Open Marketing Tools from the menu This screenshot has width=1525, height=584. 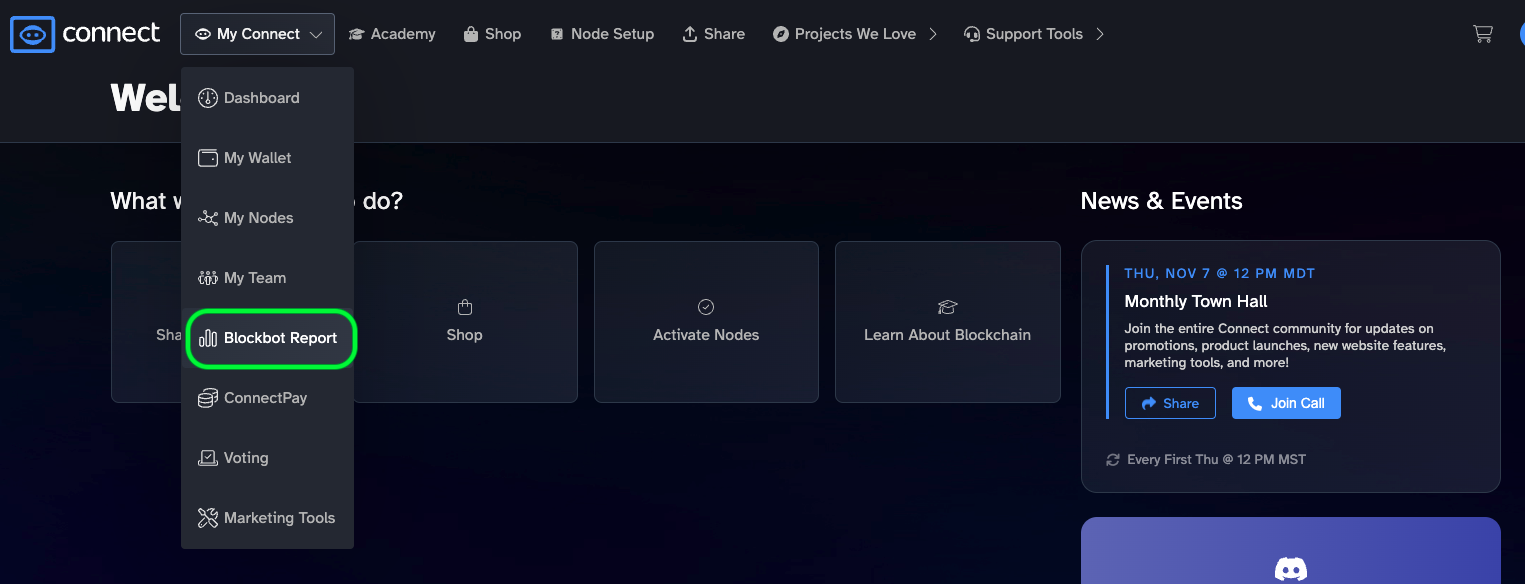click(267, 518)
